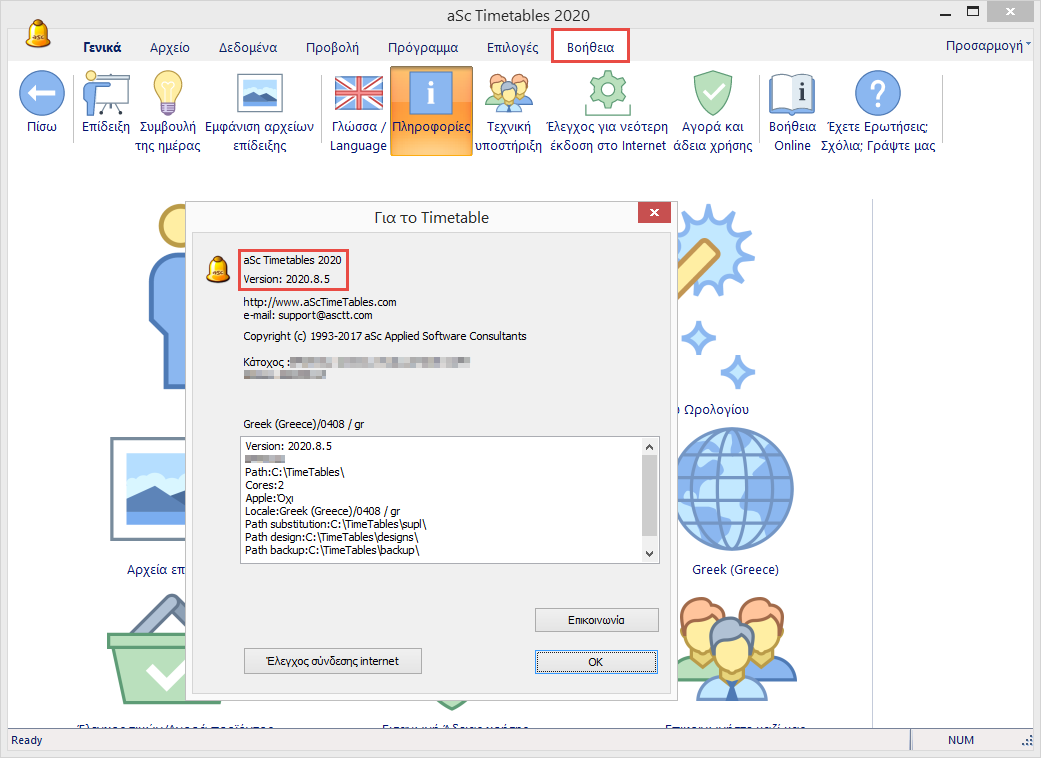Select the Πληροφορίες info icon

(431, 95)
